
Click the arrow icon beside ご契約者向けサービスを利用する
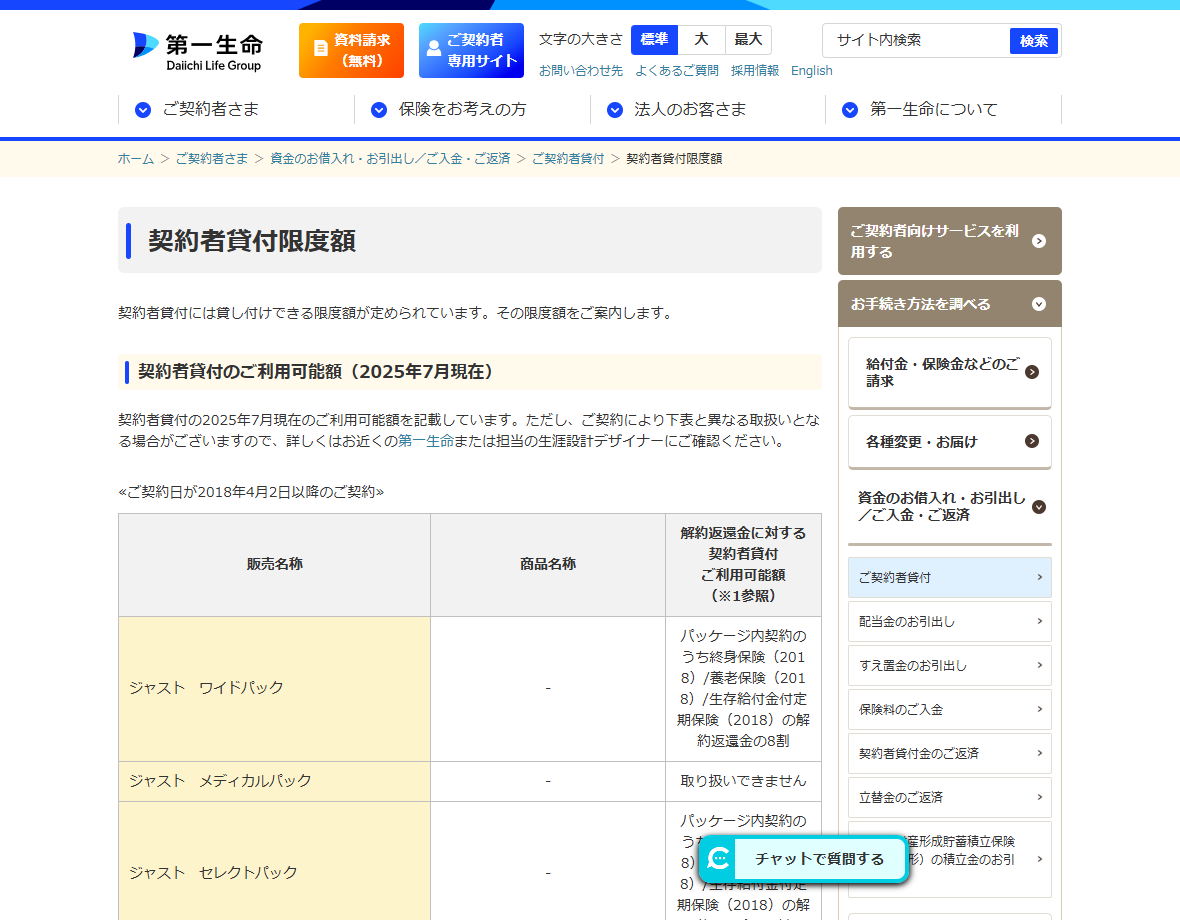1039,241
